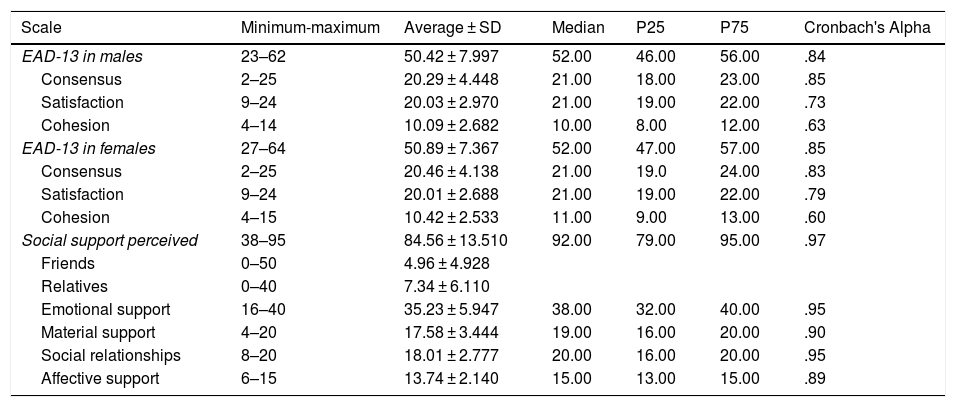Select the .97 Cronbach's Alpha value
956x407 pixels.
pos(815,241)
